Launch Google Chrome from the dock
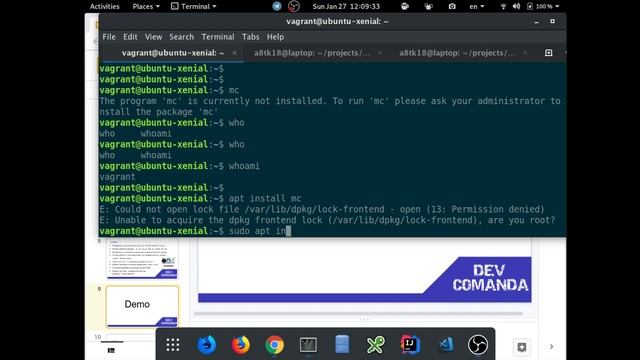This screenshot has height=360, width=640. [x=275, y=345]
